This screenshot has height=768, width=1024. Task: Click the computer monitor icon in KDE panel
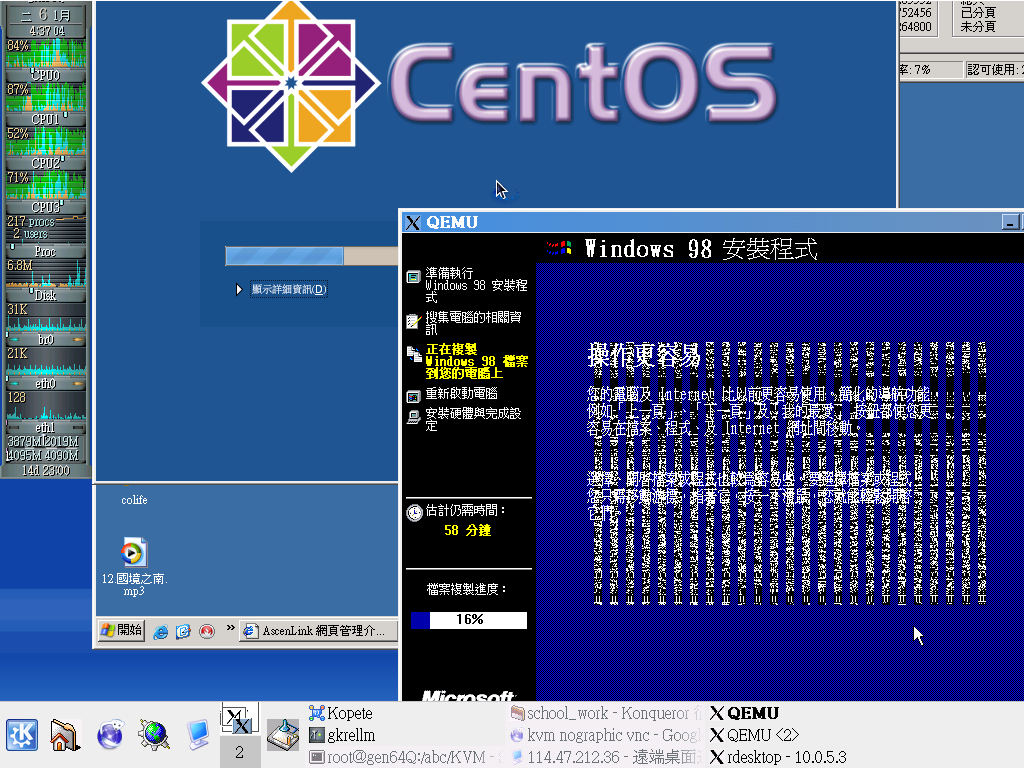tap(197, 735)
